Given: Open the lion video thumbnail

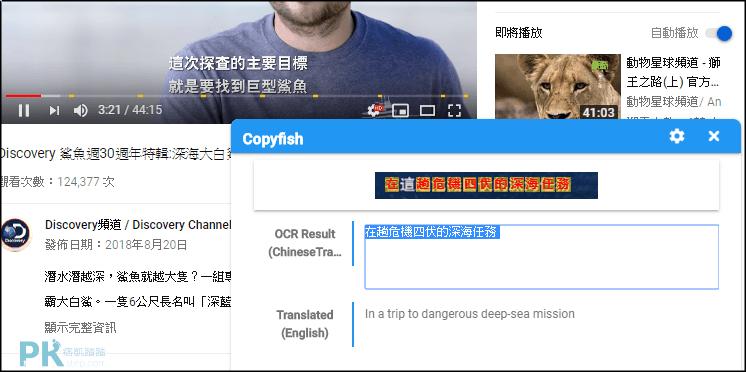Looking at the screenshot, I should click(x=558, y=87).
